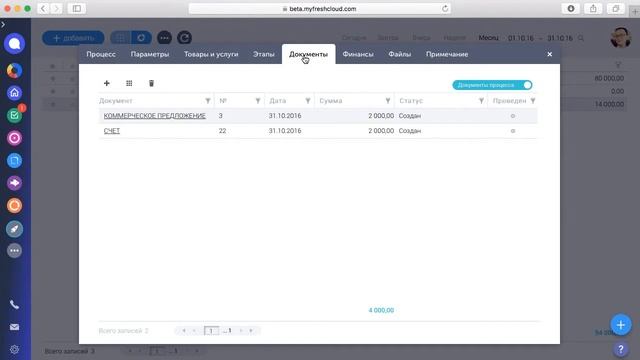Open the Примечание tab
This screenshot has height=360, width=640.
pos(447,54)
